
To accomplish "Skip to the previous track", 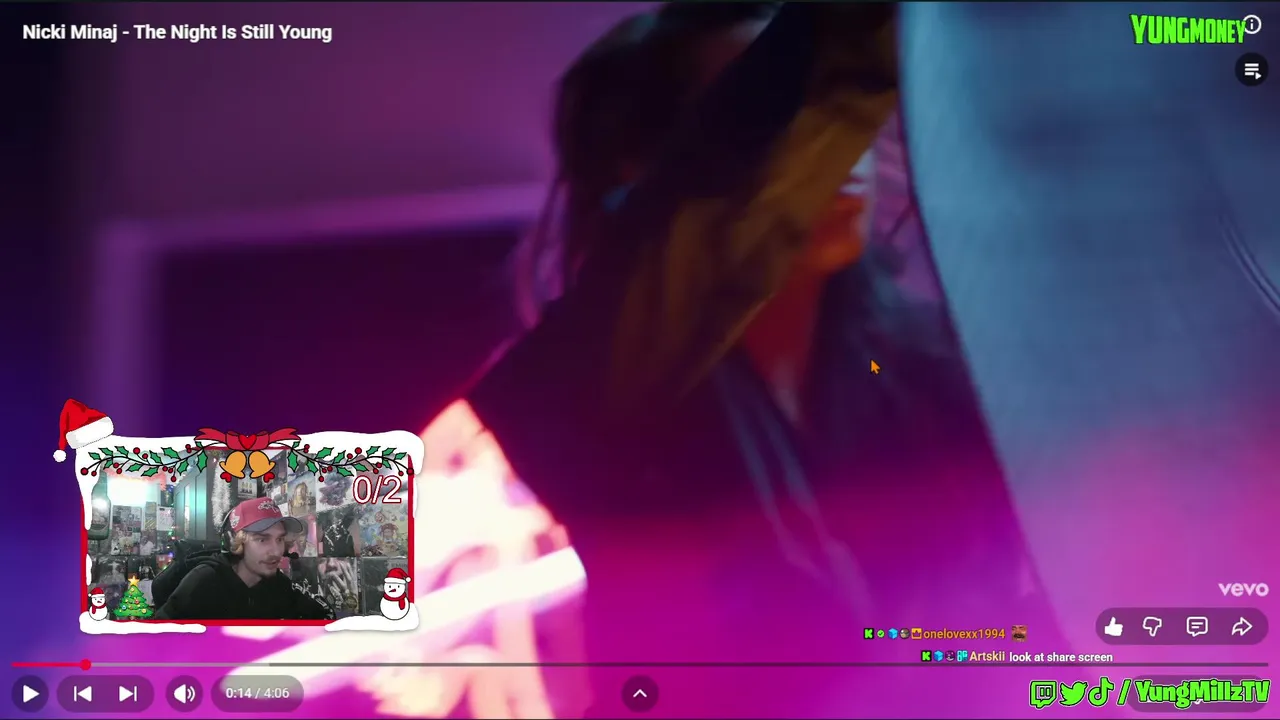I will [x=83, y=693].
